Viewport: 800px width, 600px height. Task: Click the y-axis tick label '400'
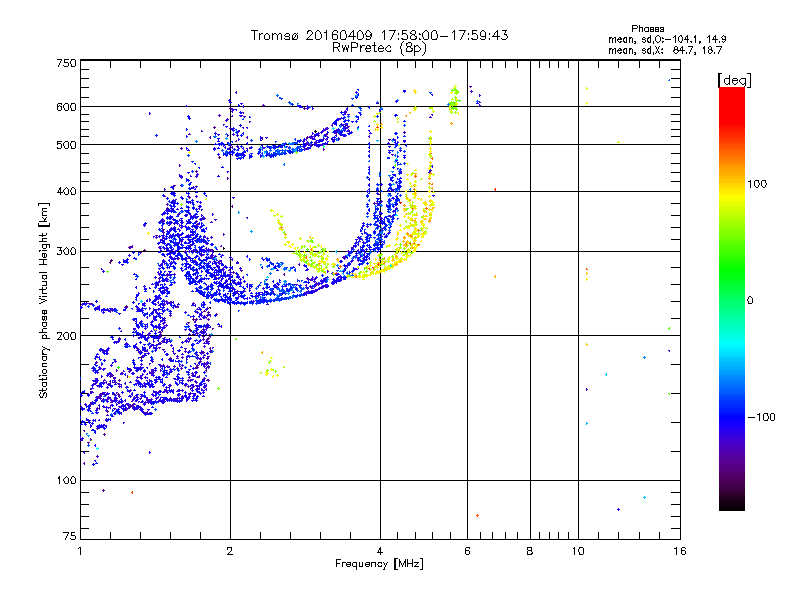(x=66, y=191)
